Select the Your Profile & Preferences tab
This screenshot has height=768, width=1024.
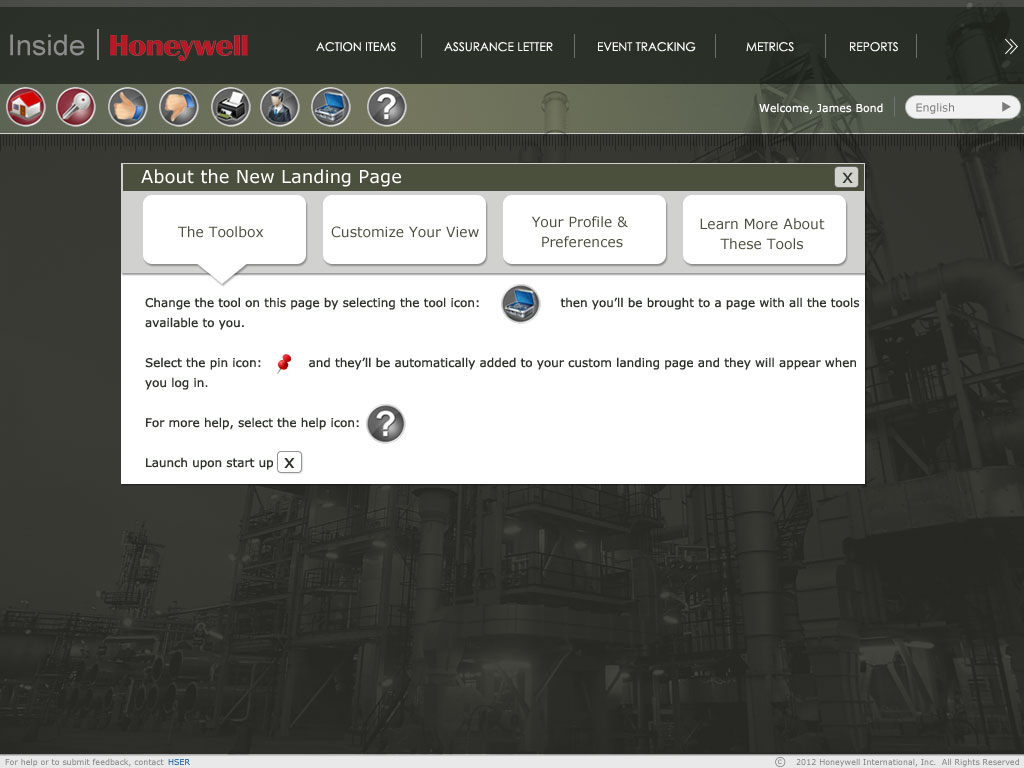coord(584,231)
